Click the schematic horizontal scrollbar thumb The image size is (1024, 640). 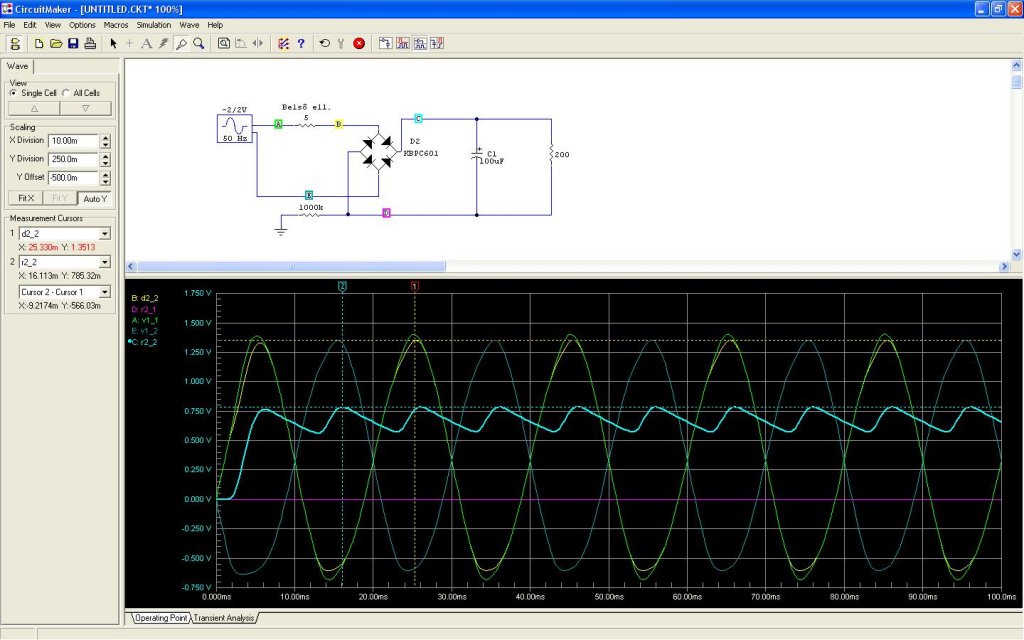pos(292,266)
